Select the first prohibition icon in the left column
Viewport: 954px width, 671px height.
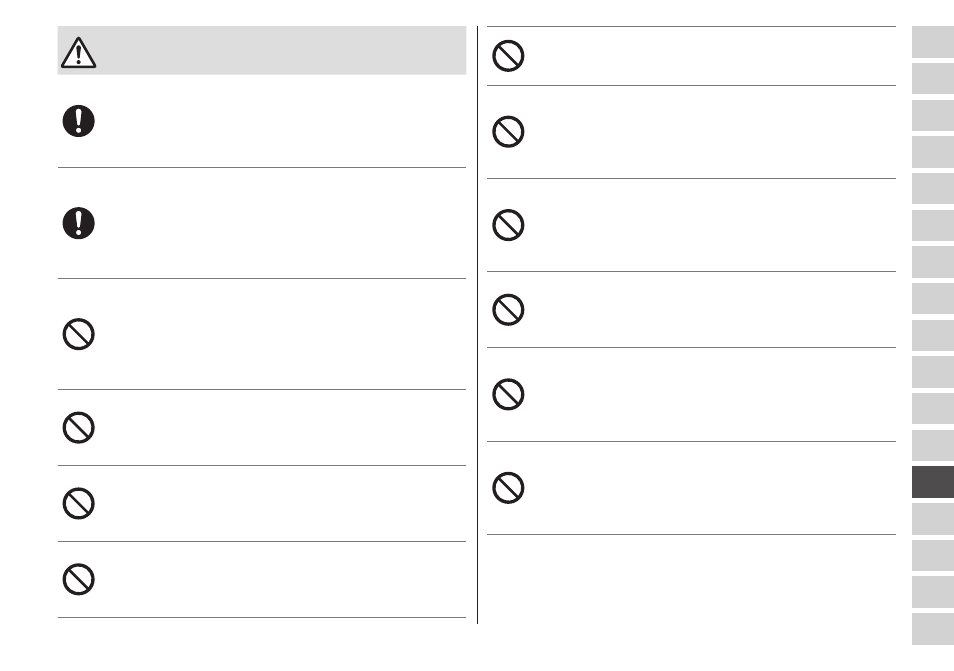click(x=78, y=334)
